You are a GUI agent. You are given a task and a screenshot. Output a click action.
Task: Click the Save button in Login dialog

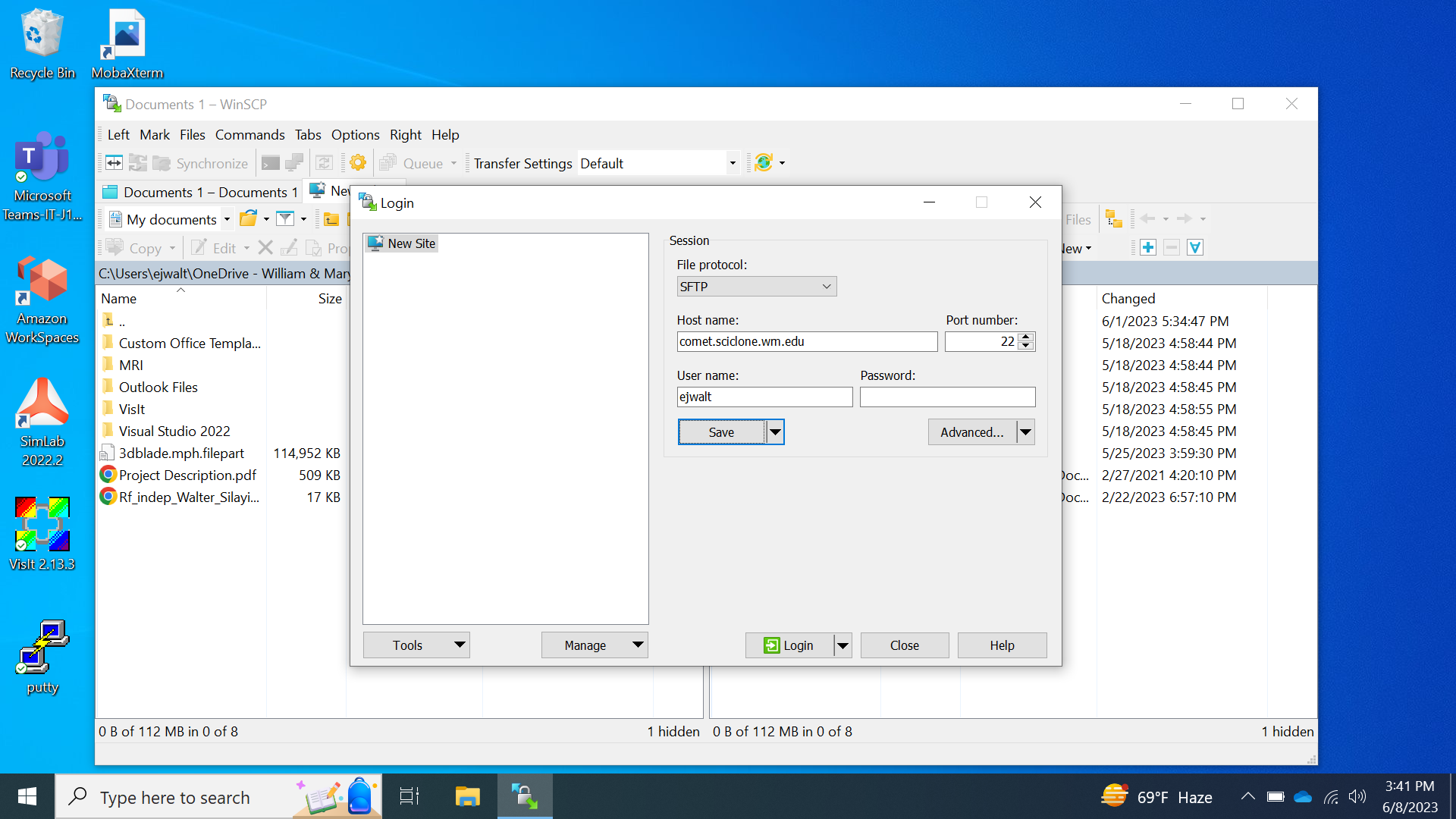point(722,432)
